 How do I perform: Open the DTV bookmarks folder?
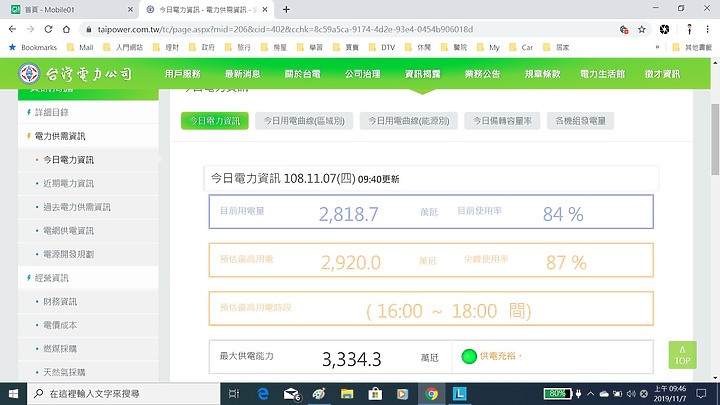382,47
